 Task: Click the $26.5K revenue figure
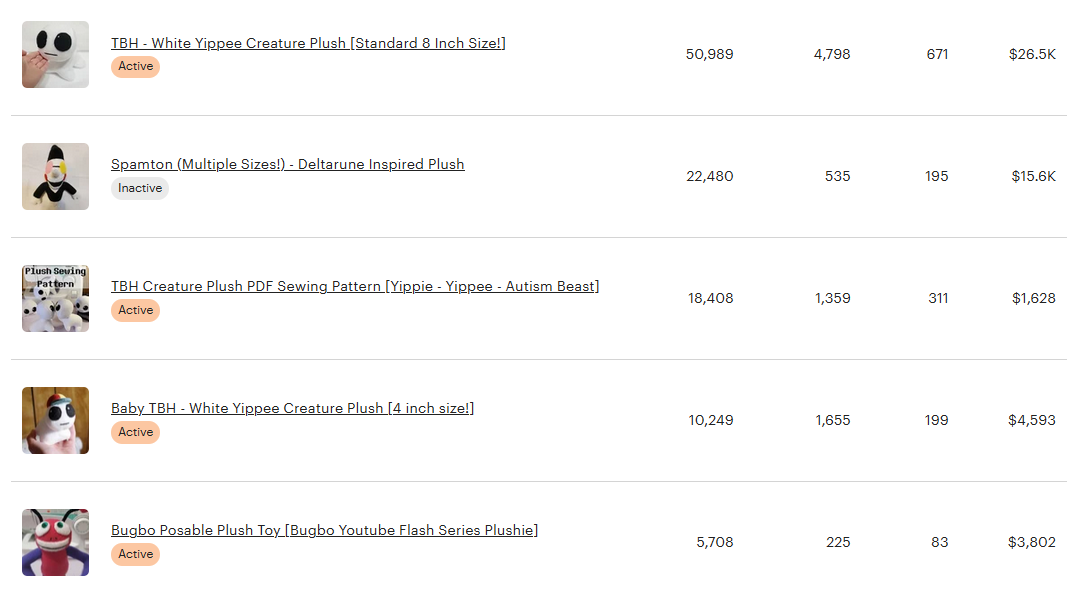pyautogui.click(x=1032, y=55)
